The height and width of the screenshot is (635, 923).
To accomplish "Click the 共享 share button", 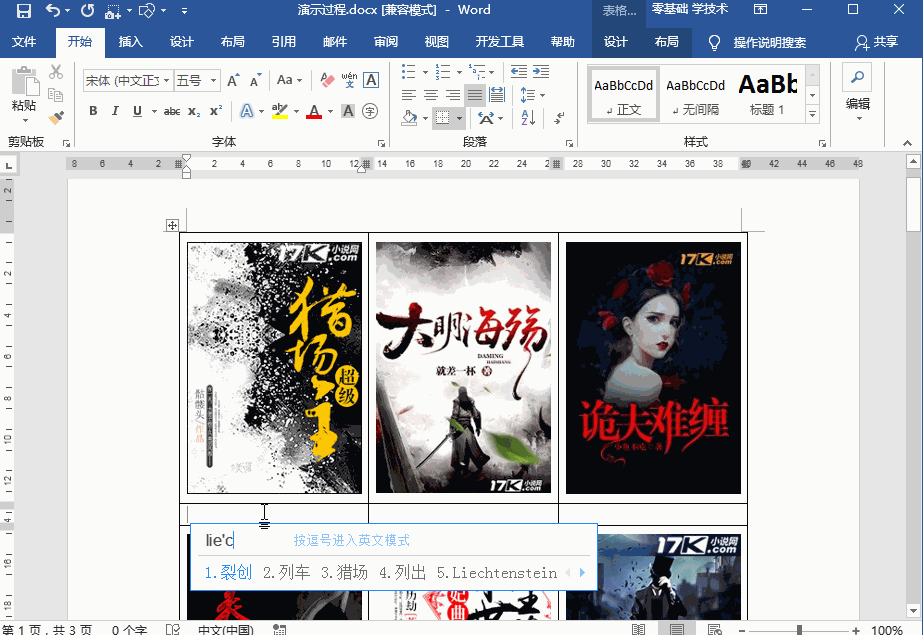I will 876,42.
